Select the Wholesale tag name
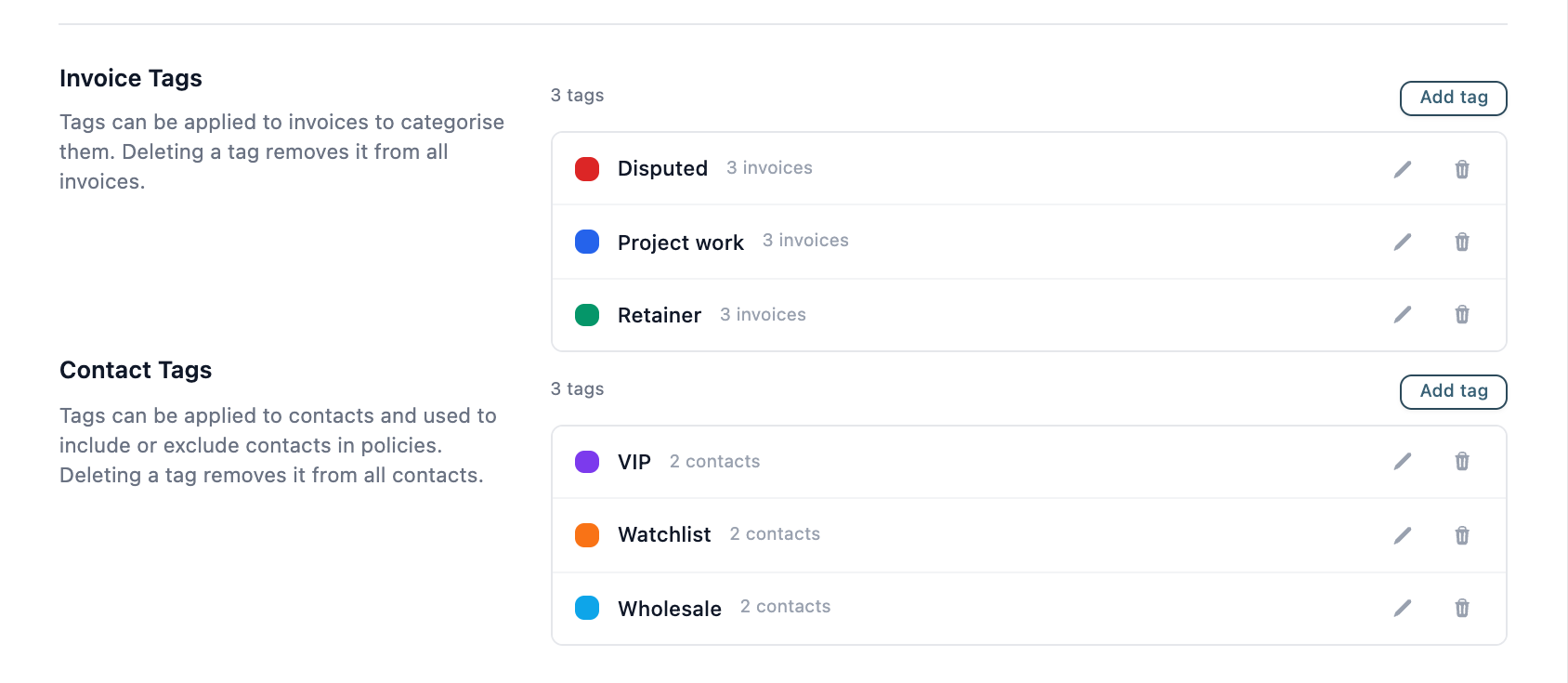This screenshot has width=1568, height=683. click(670, 609)
